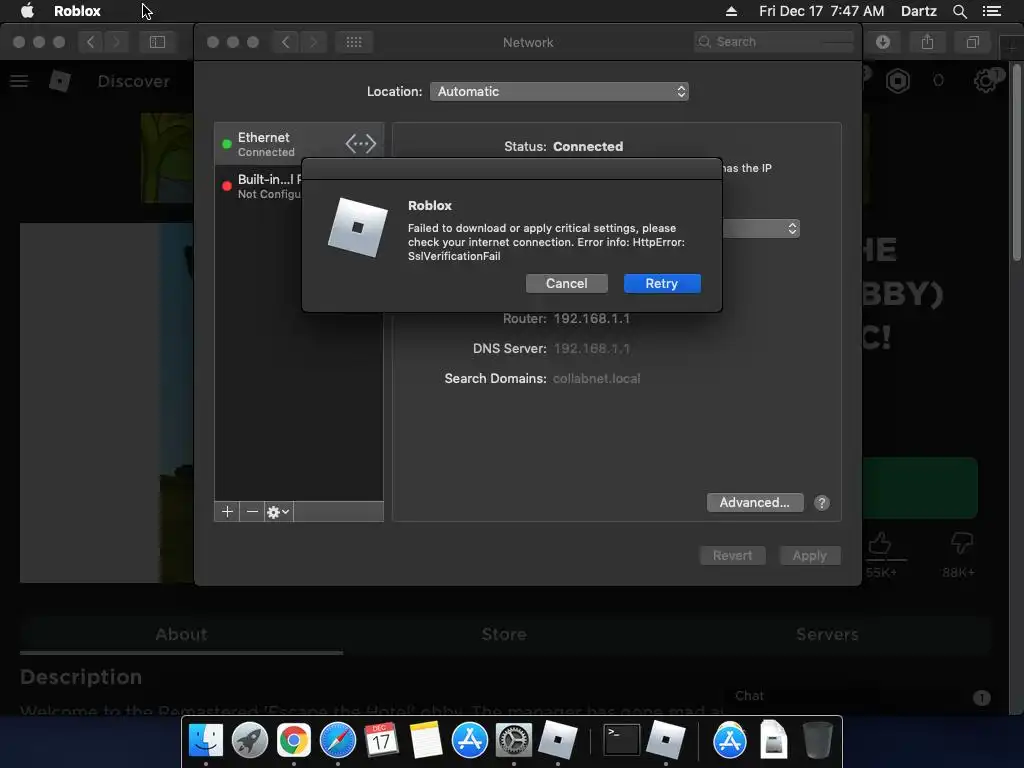1024x768 pixels.
Task: Click Retry in the Roblox error dialog
Action: (662, 283)
